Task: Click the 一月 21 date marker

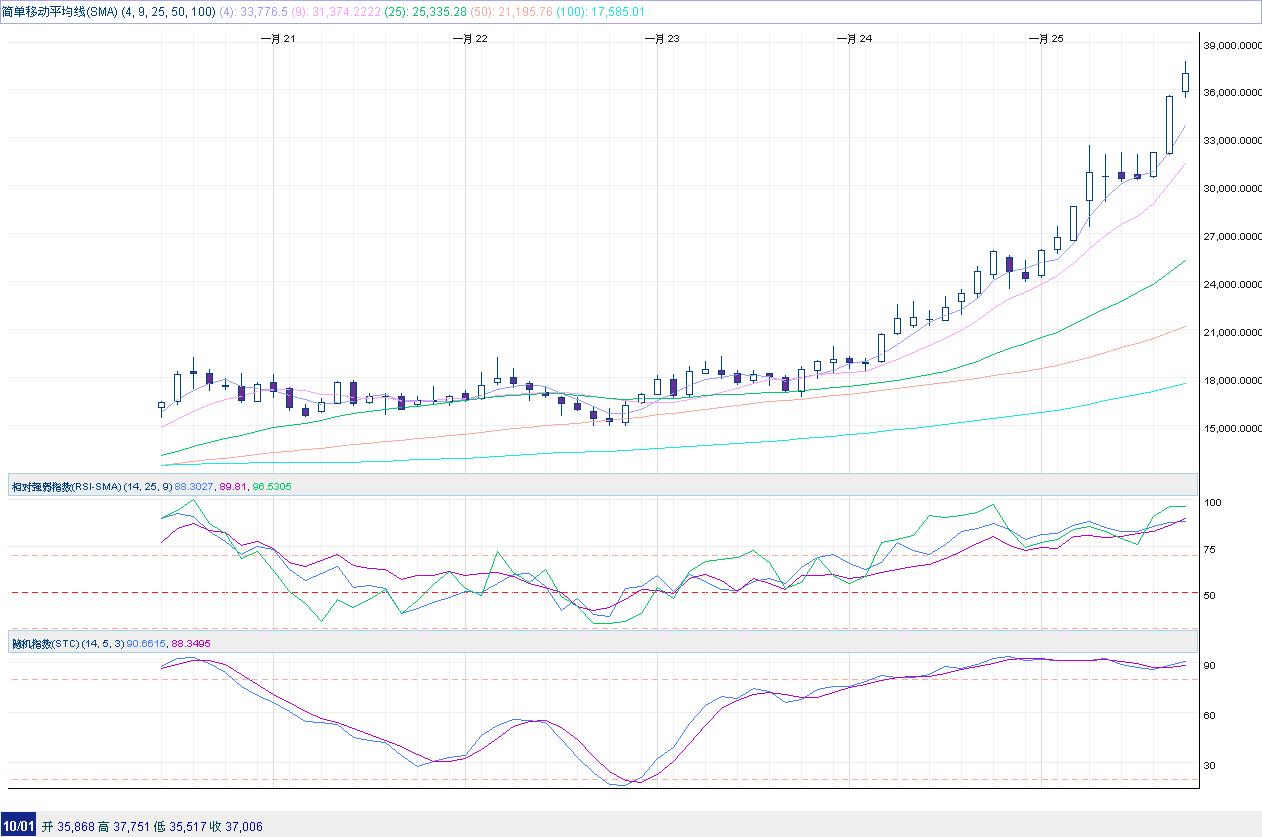Action: coord(277,38)
